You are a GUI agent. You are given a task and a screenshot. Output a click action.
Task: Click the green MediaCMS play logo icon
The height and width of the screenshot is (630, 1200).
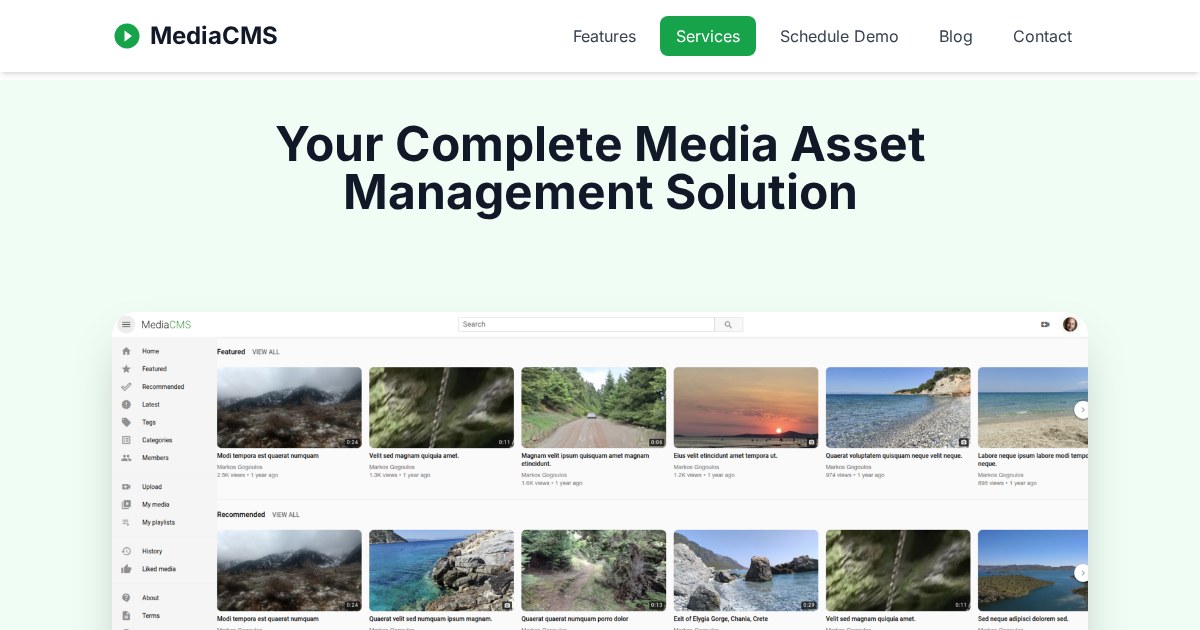tap(127, 36)
